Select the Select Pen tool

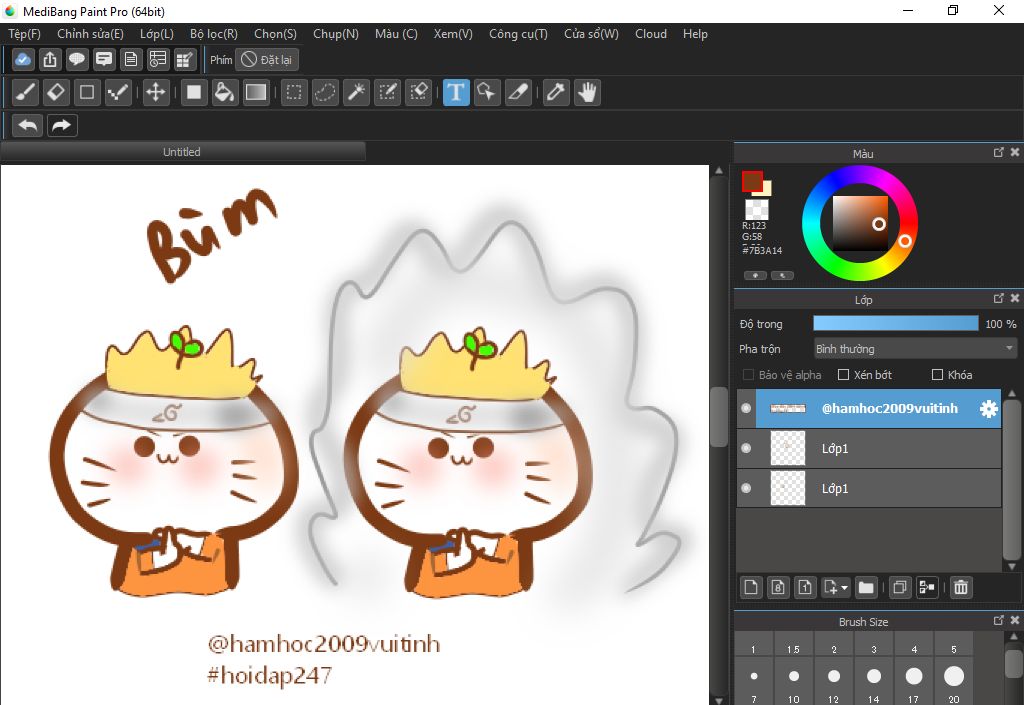(x=387, y=92)
